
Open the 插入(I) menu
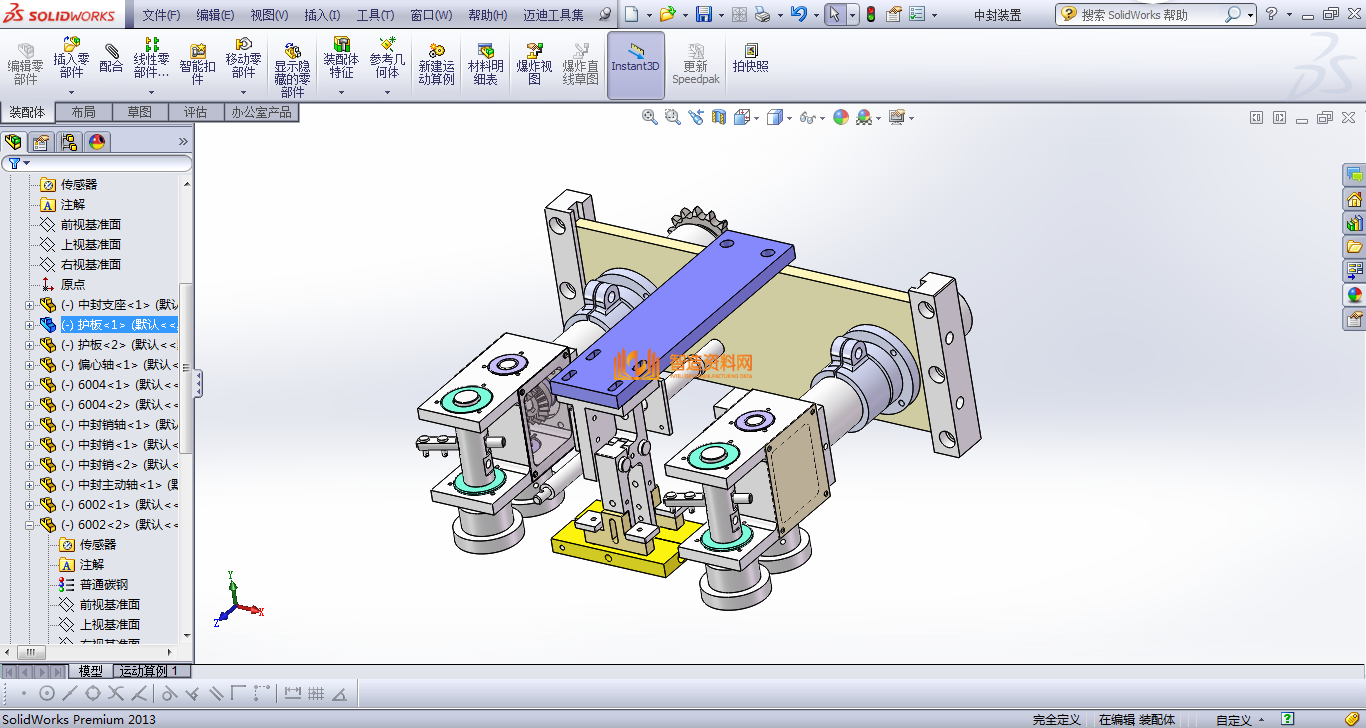pos(321,15)
